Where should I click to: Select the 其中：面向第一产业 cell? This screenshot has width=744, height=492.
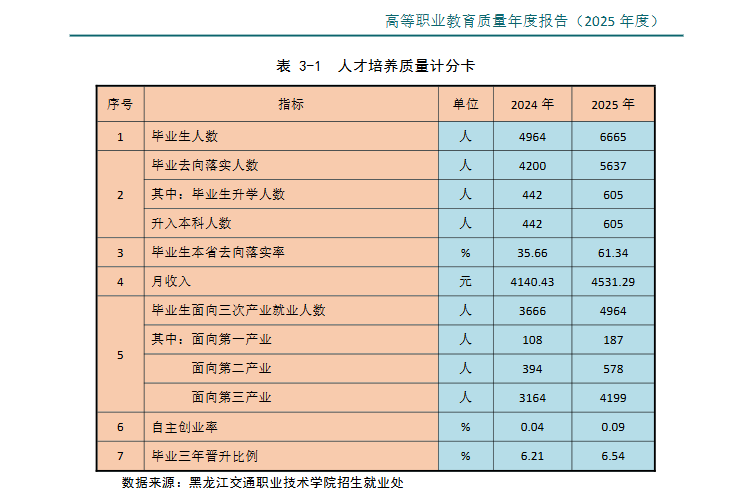pos(291,339)
